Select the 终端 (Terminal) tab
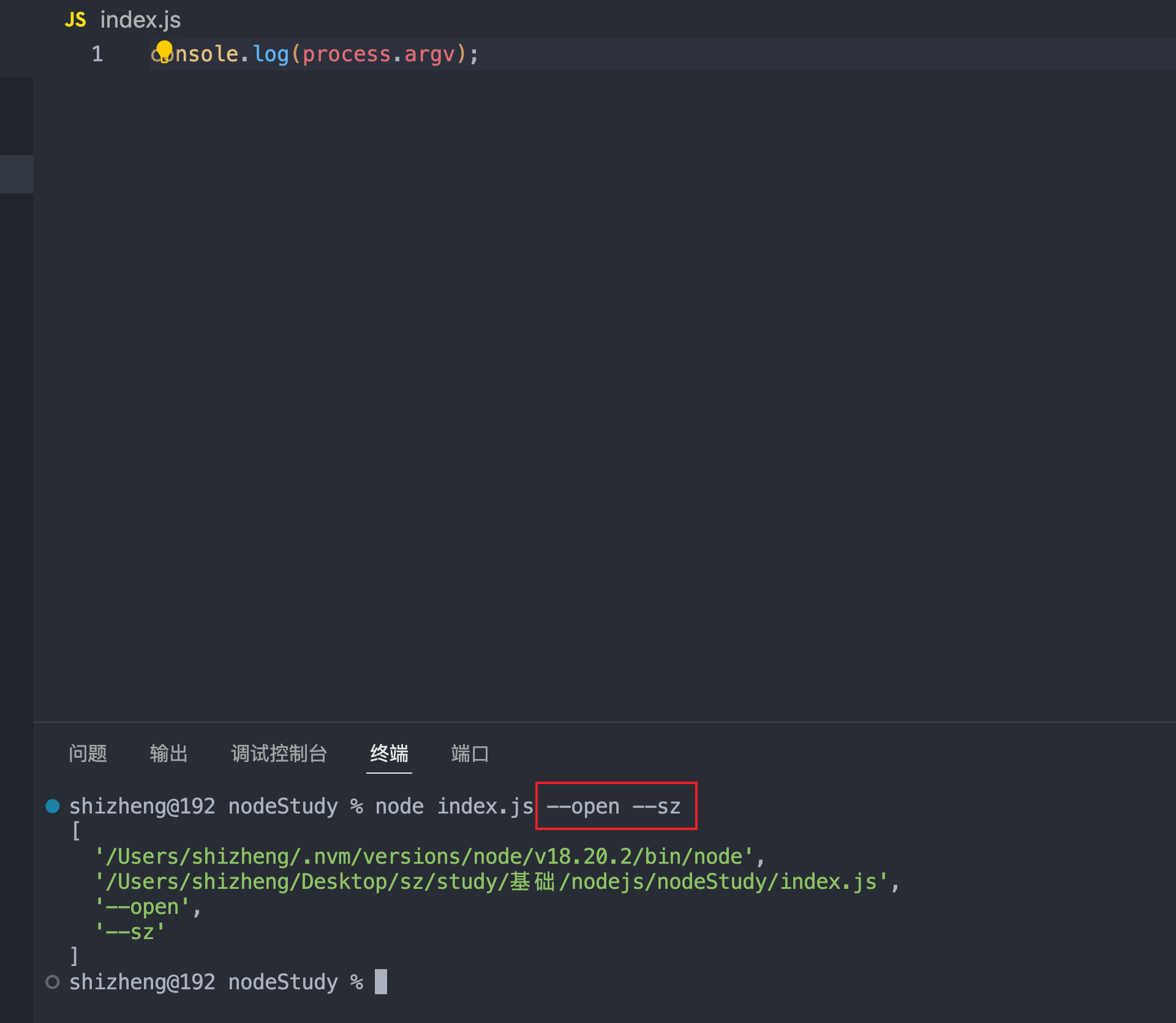Viewport: 1176px width, 1023px height. point(389,753)
